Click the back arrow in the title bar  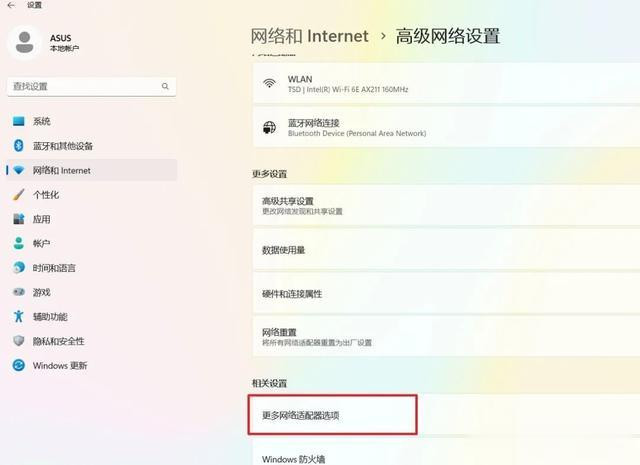[x=11, y=5]
